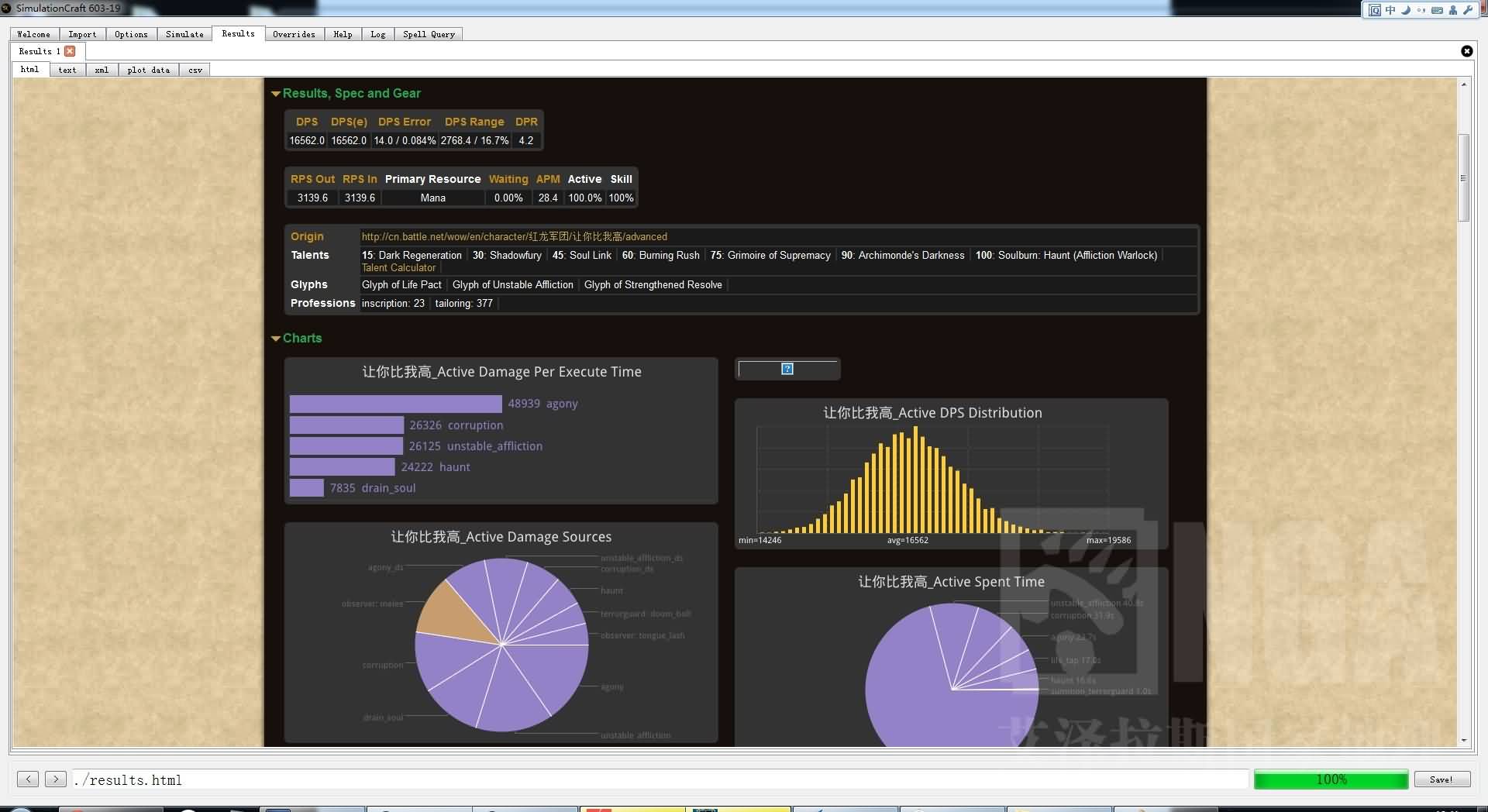Click the 7835 drain_soul bar

click(306, 488)
